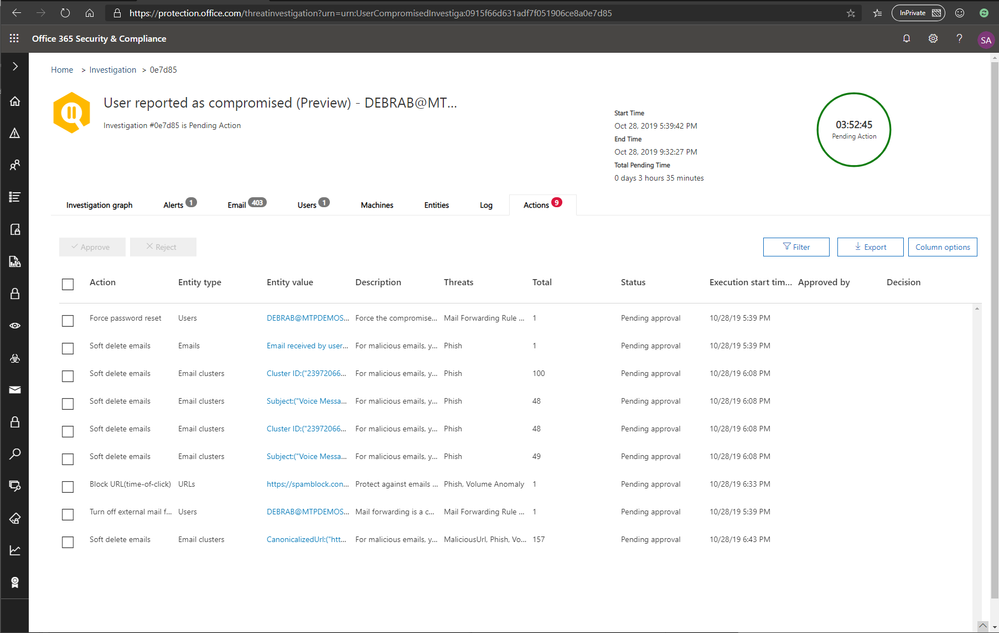Open the Reports chart icon in the sidebar
999x633 pixels.
tap(15, 550)
